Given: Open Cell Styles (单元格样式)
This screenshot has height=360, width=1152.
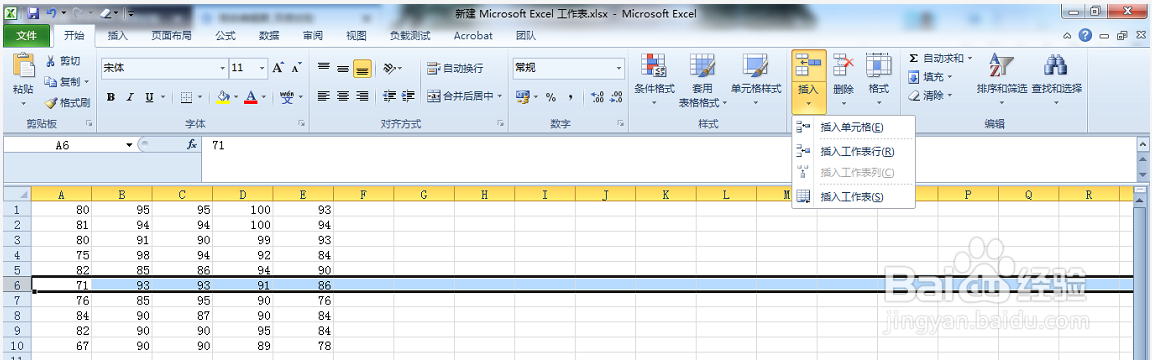Looking at the screenshot, I should tap(755, 80).
